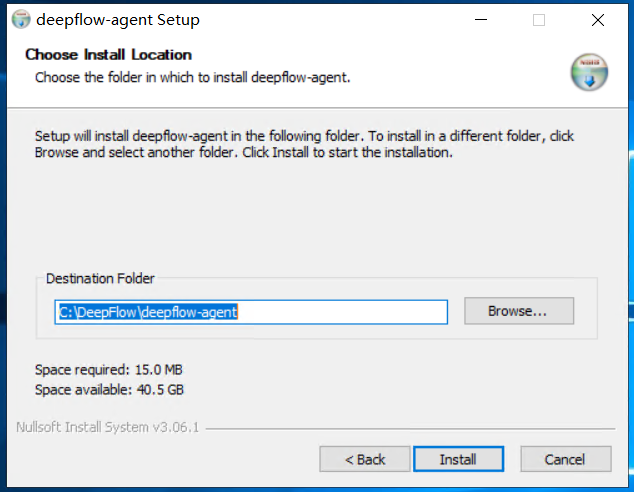Click the "Destination Folder" group label
634x492 pixels.
point(101,279)
